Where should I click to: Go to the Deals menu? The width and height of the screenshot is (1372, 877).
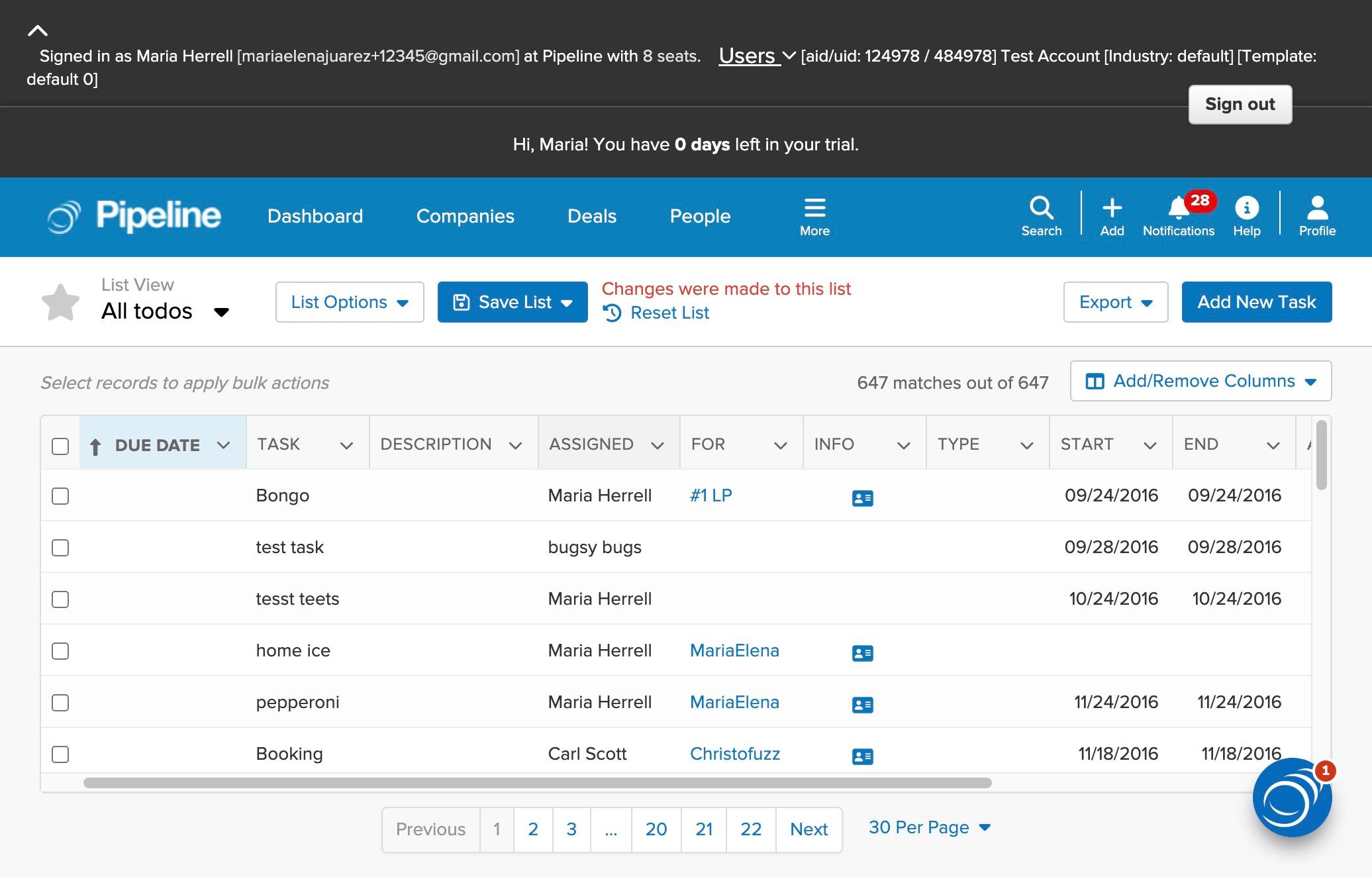(x=591, y=216)
